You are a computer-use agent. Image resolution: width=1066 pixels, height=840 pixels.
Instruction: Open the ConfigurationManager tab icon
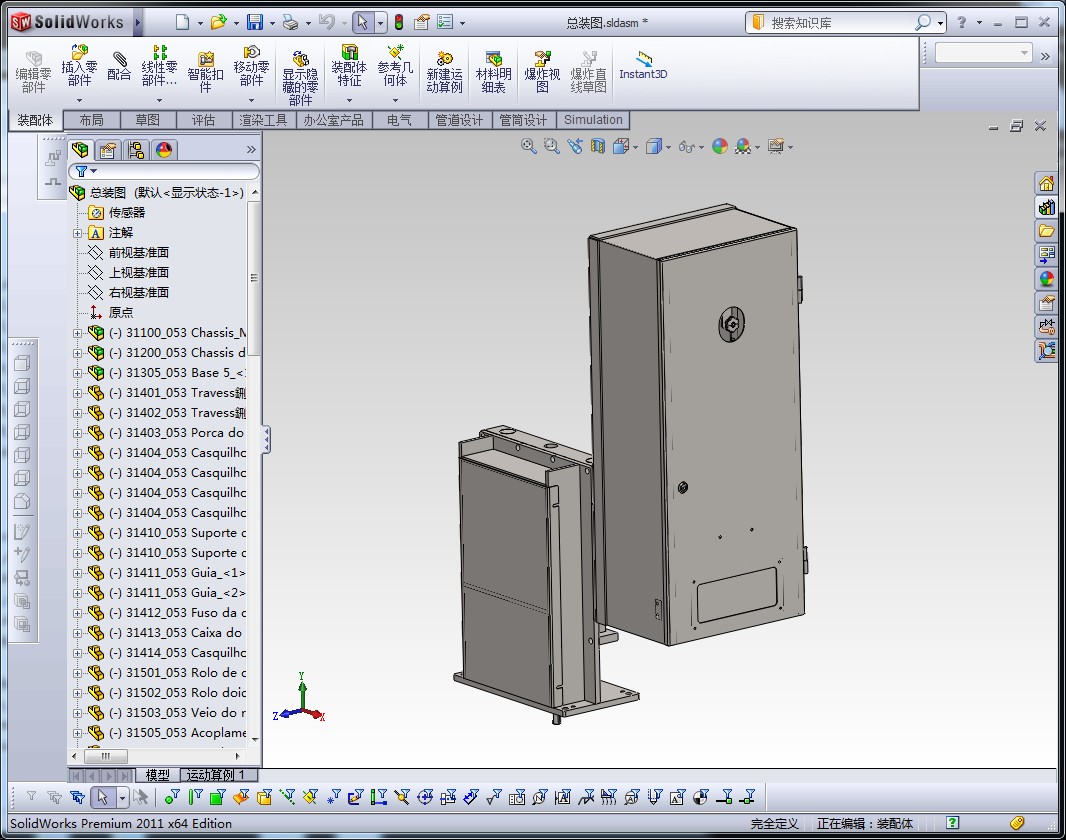(136, 150)
